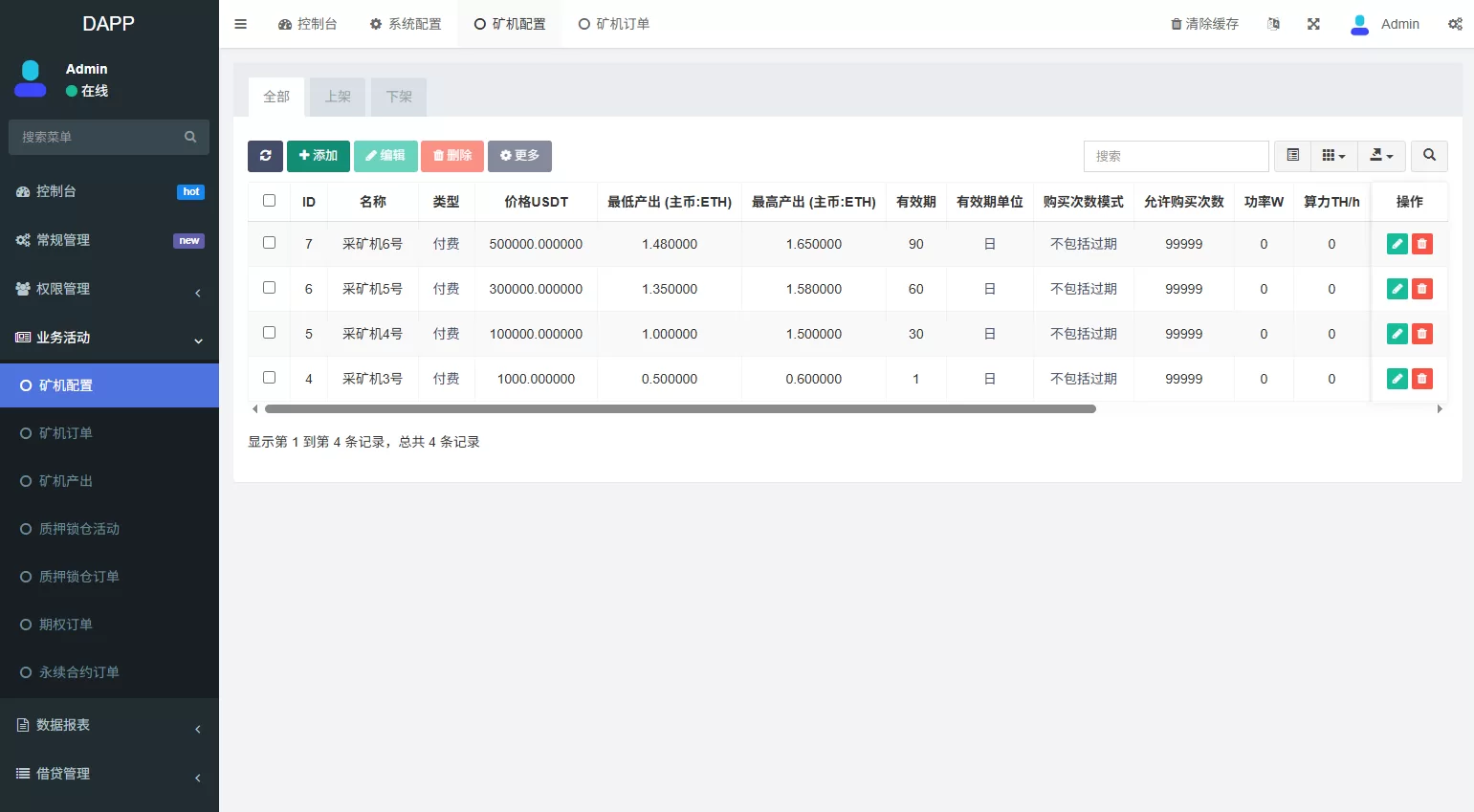Edit 采矿机6号 using its green pencil icon

1397,244
